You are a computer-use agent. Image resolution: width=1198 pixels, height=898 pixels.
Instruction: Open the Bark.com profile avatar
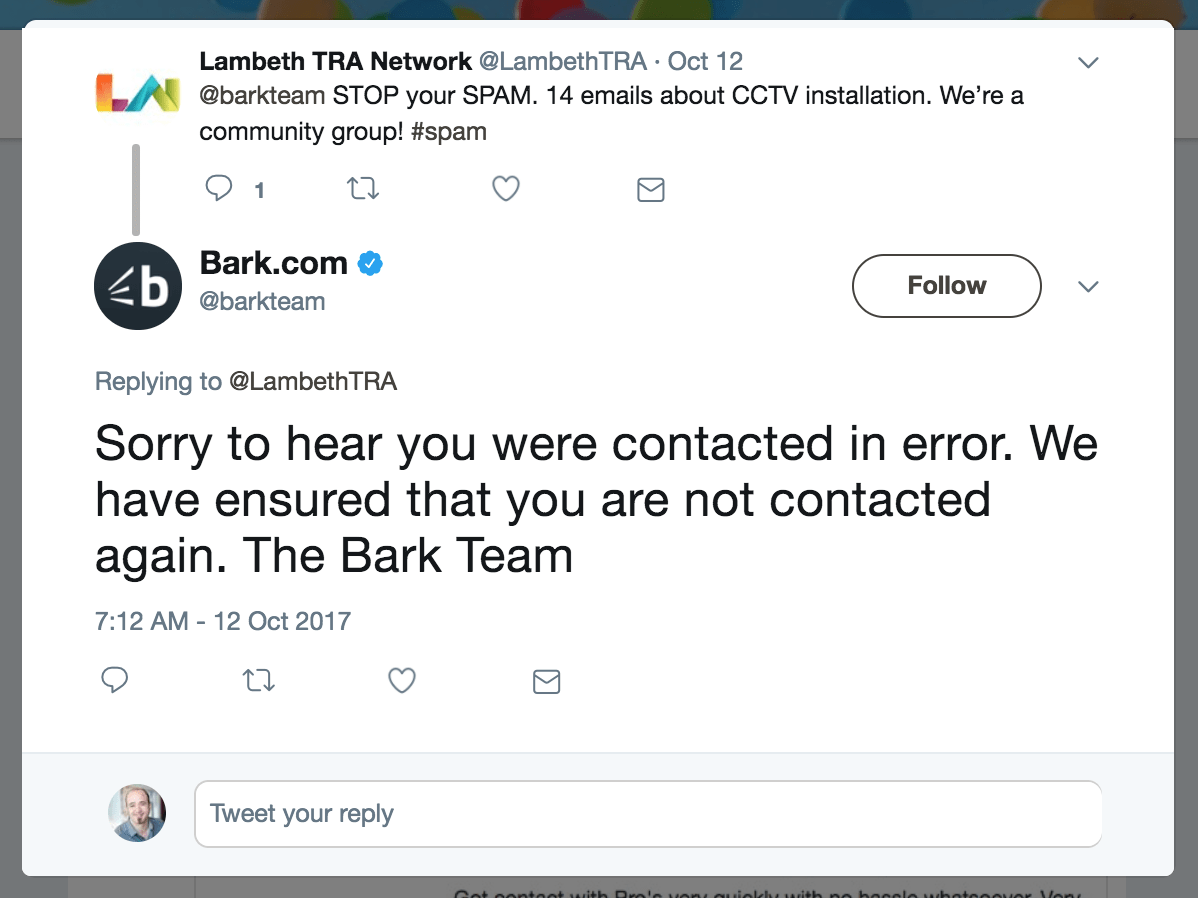coord(138,286)
